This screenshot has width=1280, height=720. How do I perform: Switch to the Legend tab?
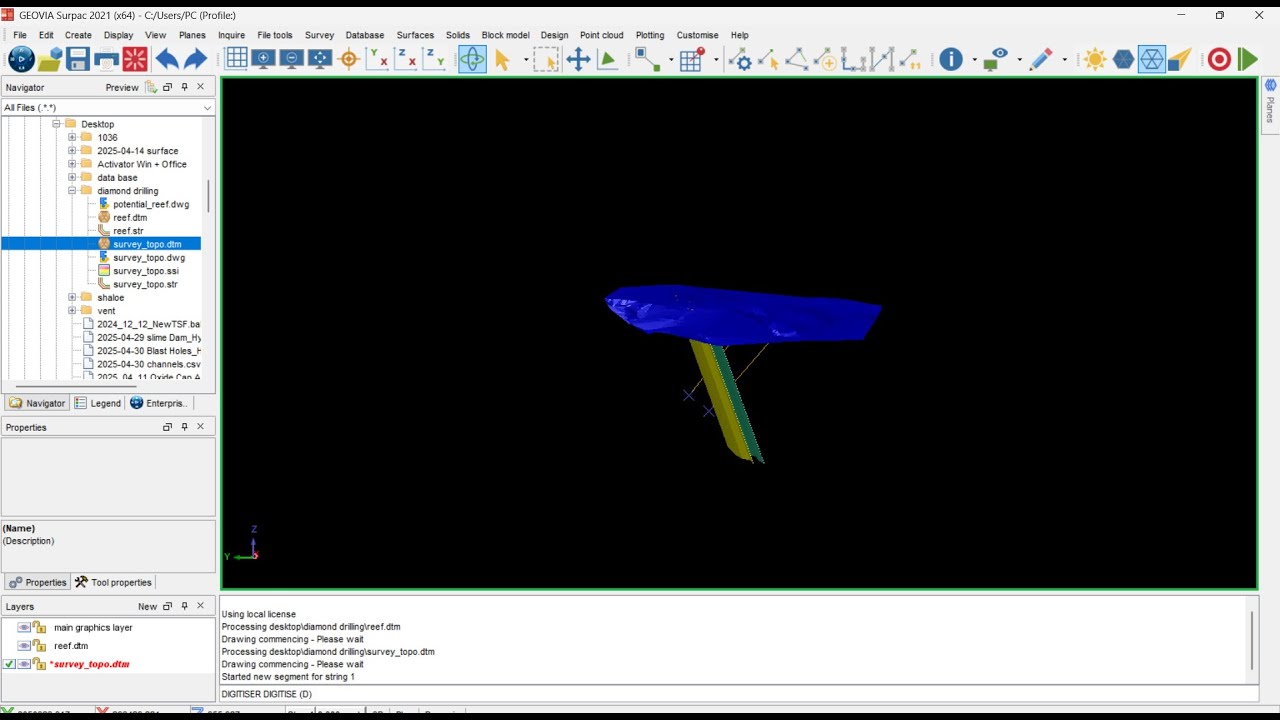pyautogui.click(x=98, y=403)
